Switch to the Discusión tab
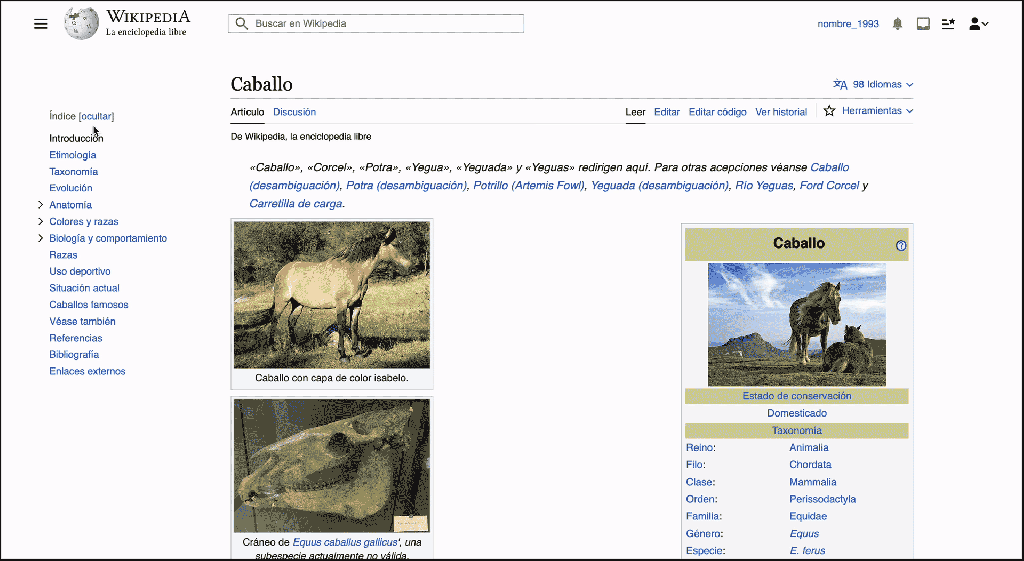1024x561 pixels. coord(295,112)
